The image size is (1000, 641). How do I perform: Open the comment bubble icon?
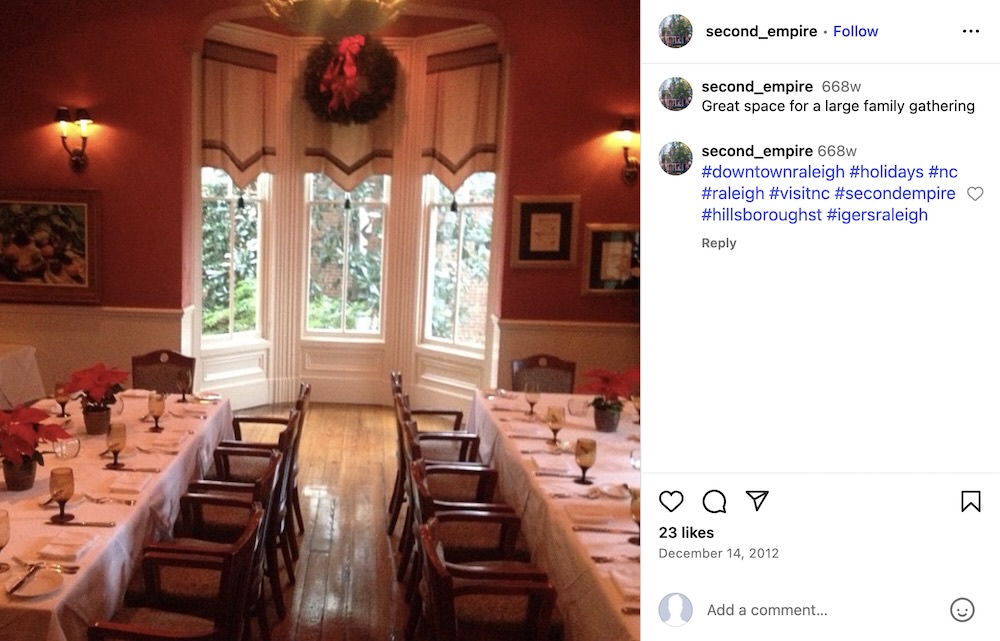click(714, 501)
